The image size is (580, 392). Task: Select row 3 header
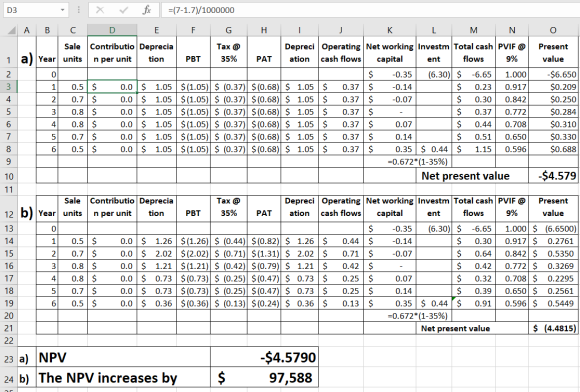pyautogui.click(x=9, y=87)
